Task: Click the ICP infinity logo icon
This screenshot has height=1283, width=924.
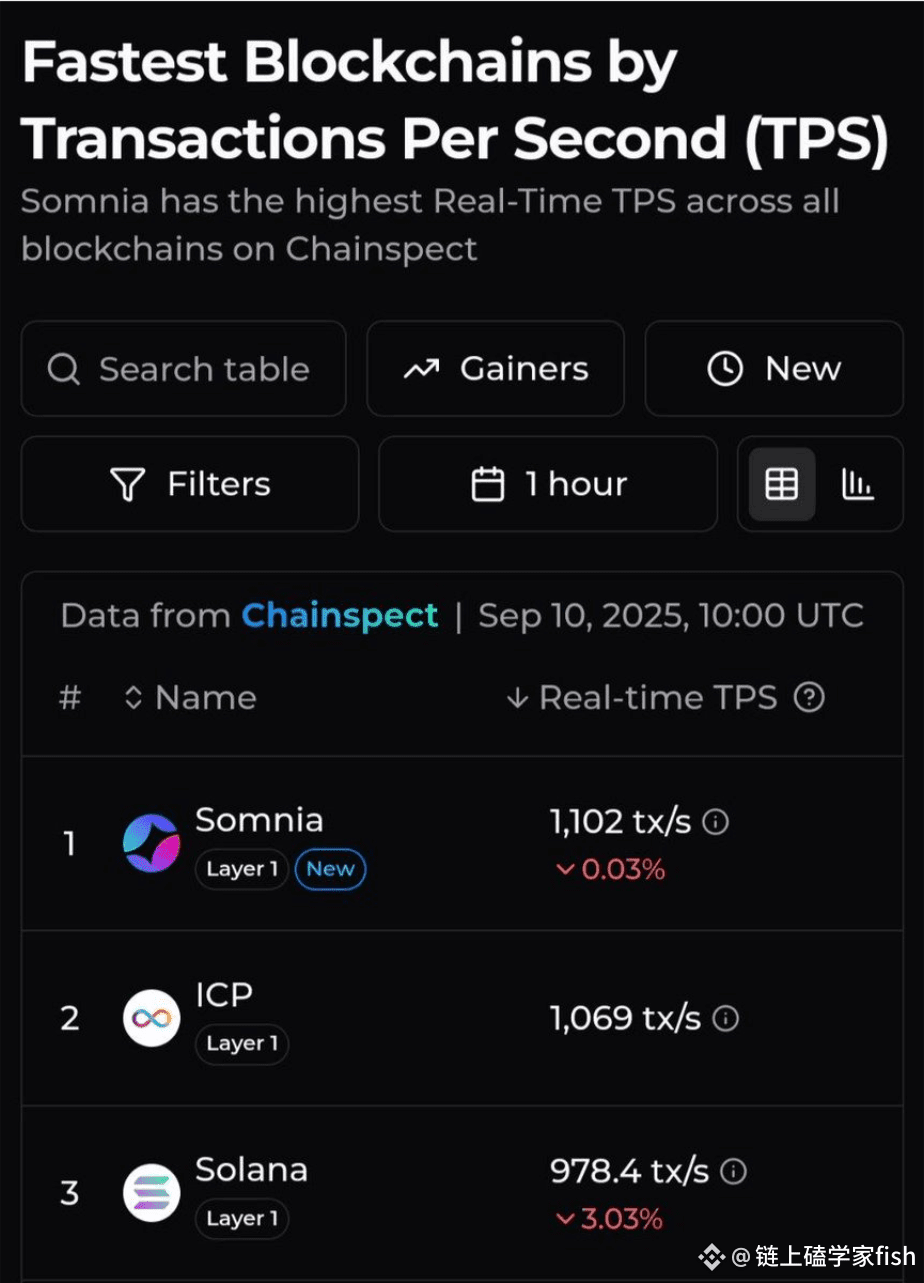Action: [x=151, y=1018]
